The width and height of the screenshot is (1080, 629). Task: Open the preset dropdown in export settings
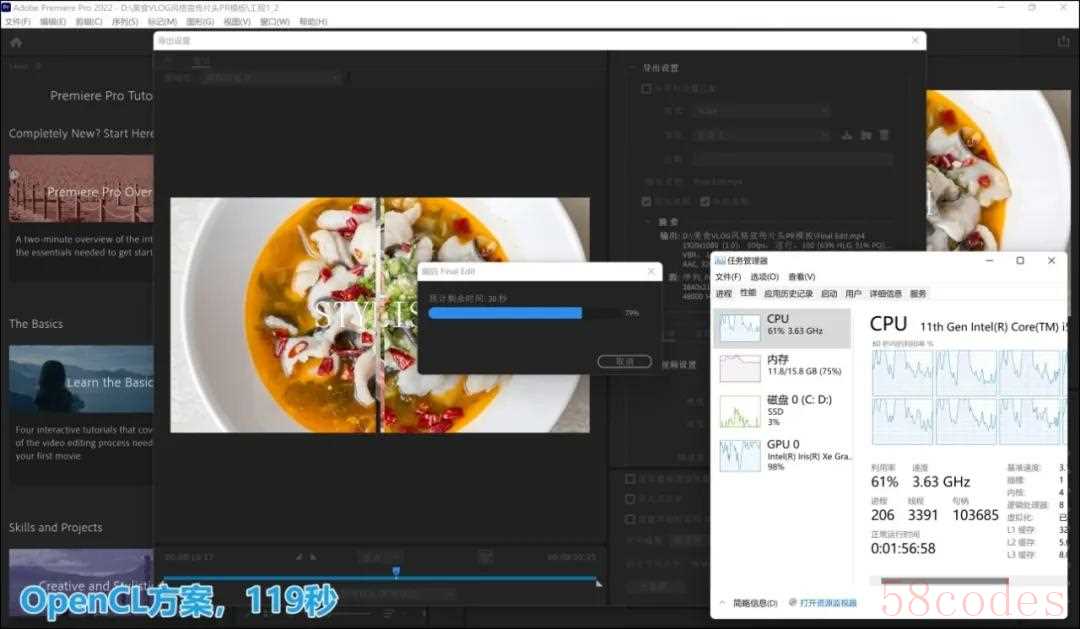coord(761,134)
